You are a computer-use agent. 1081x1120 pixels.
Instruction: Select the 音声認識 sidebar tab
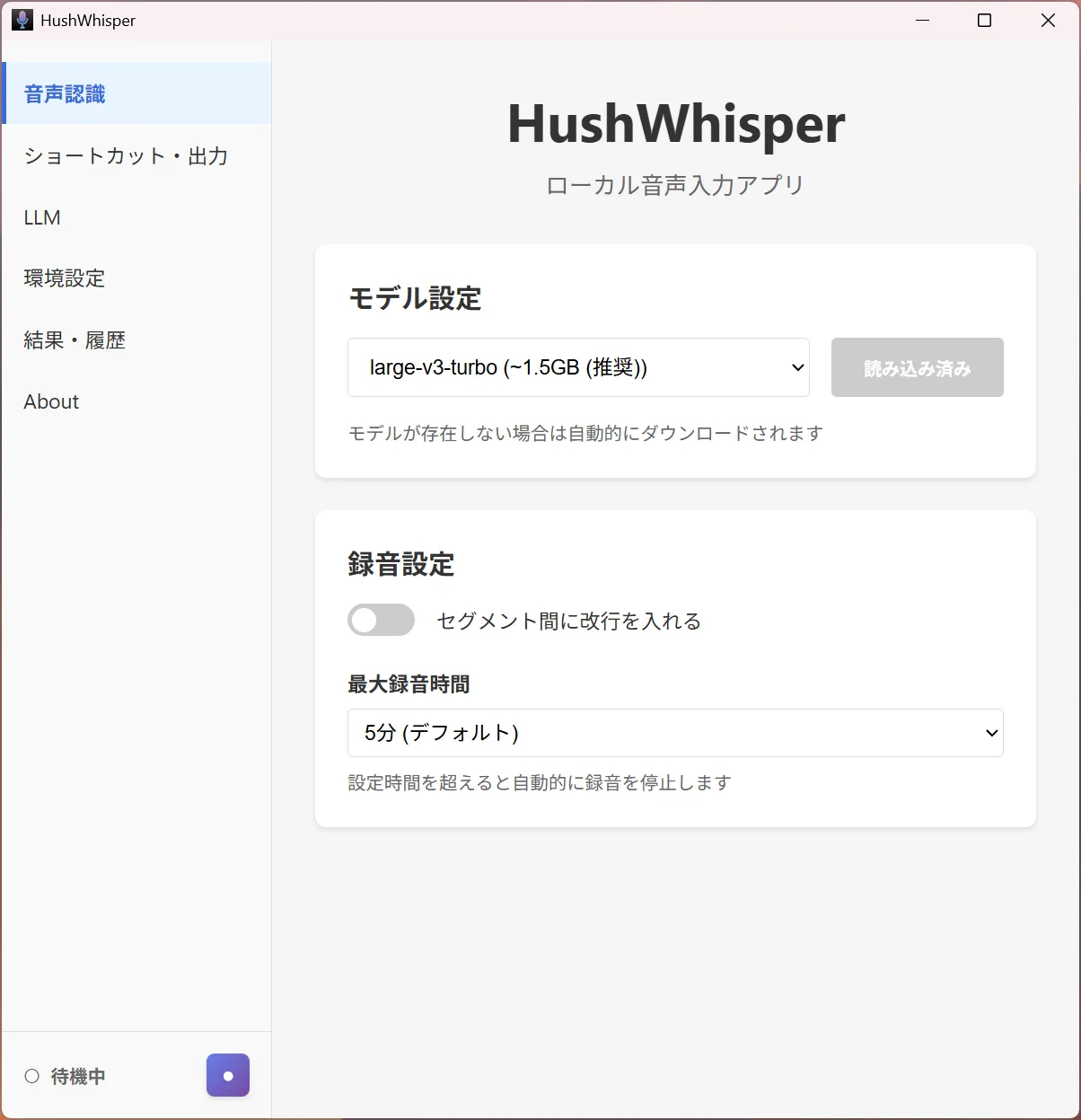[x=65, y=94]
